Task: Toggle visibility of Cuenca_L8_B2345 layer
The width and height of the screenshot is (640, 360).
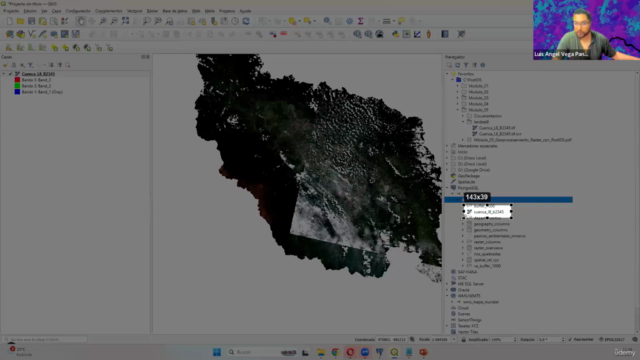Action: coord(11,74)
